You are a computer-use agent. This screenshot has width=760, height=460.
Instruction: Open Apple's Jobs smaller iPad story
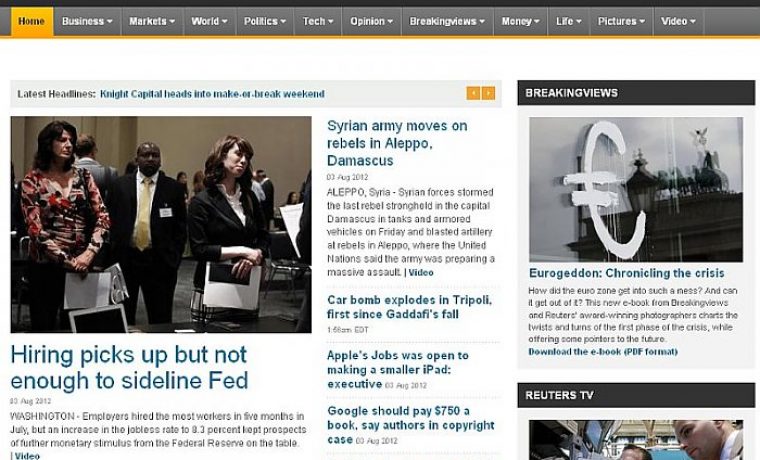click(x=397, y=369)
